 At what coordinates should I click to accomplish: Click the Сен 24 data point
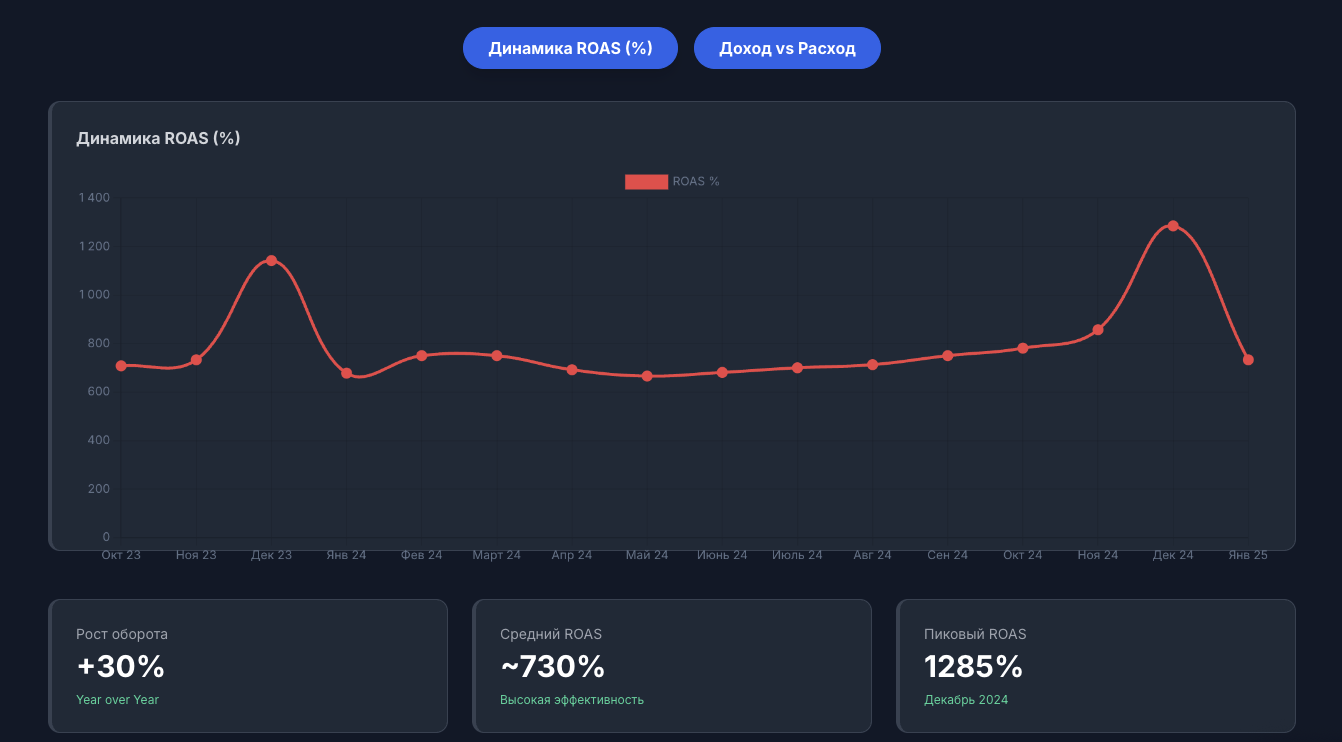click(948, 356)
